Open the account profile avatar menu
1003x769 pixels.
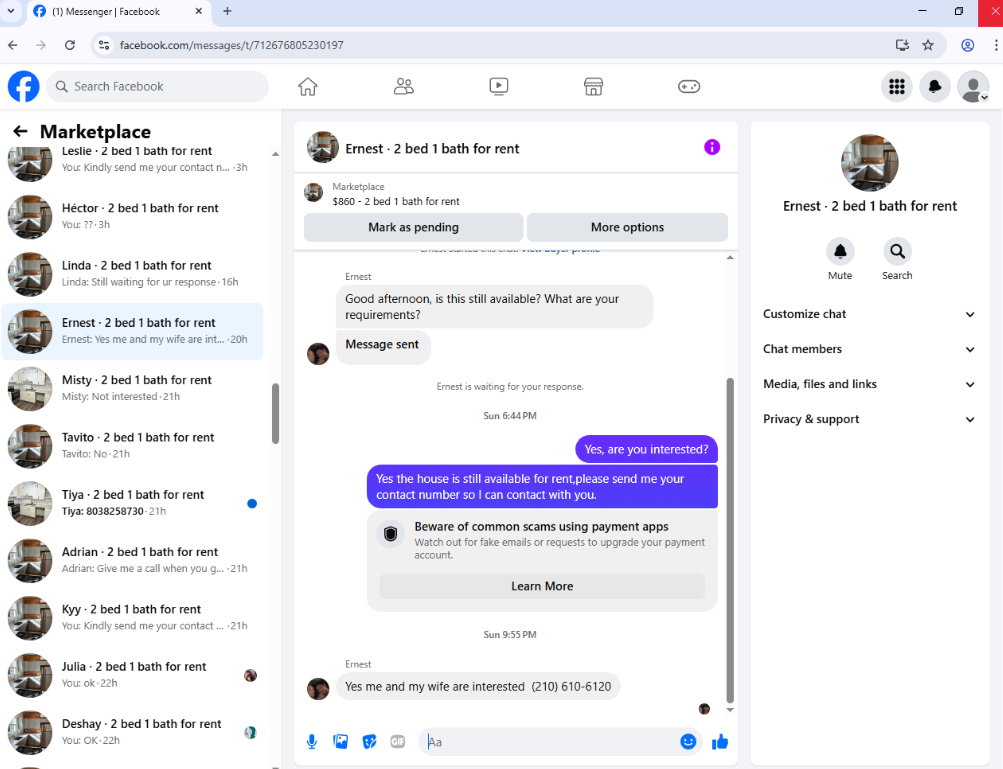tap(973, 86)
